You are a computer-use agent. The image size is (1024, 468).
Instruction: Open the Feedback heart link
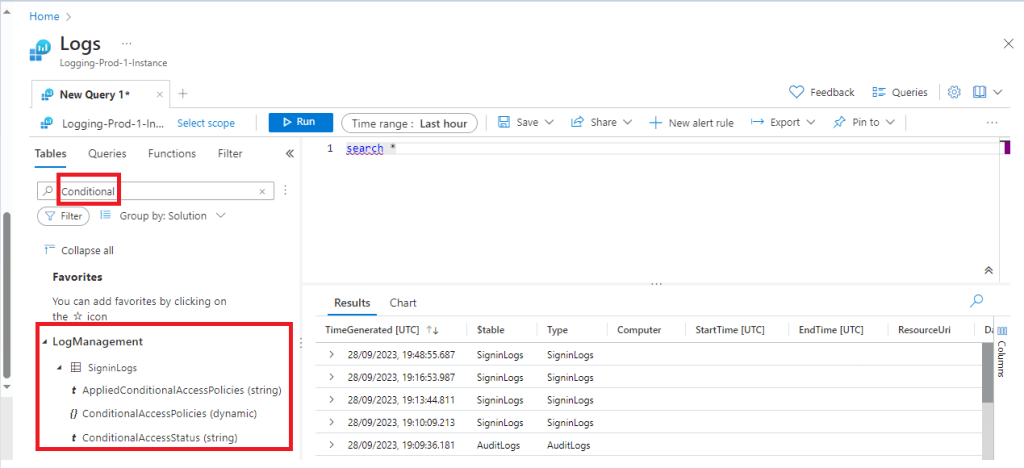pyautogui.click(x=822, y=92)
